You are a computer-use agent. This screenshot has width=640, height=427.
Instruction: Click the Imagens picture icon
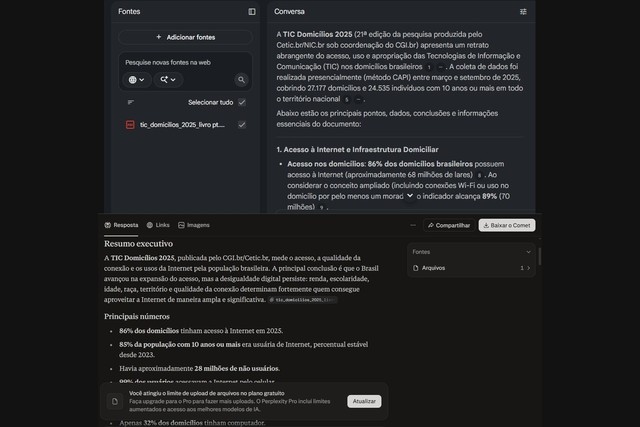(181, 225)
